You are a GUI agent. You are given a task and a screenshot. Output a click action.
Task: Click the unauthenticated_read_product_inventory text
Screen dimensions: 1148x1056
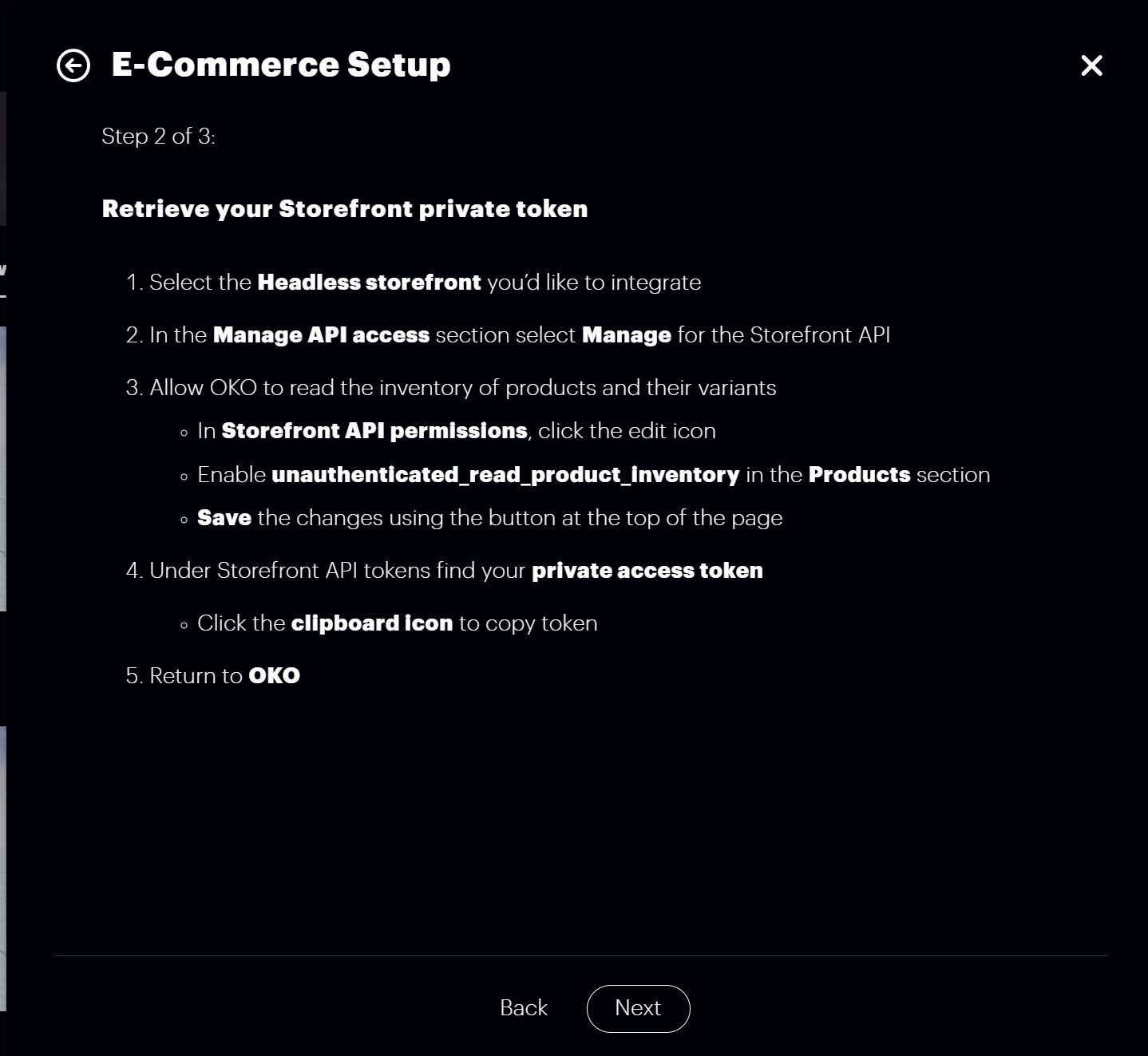click(x=505, y=475)
